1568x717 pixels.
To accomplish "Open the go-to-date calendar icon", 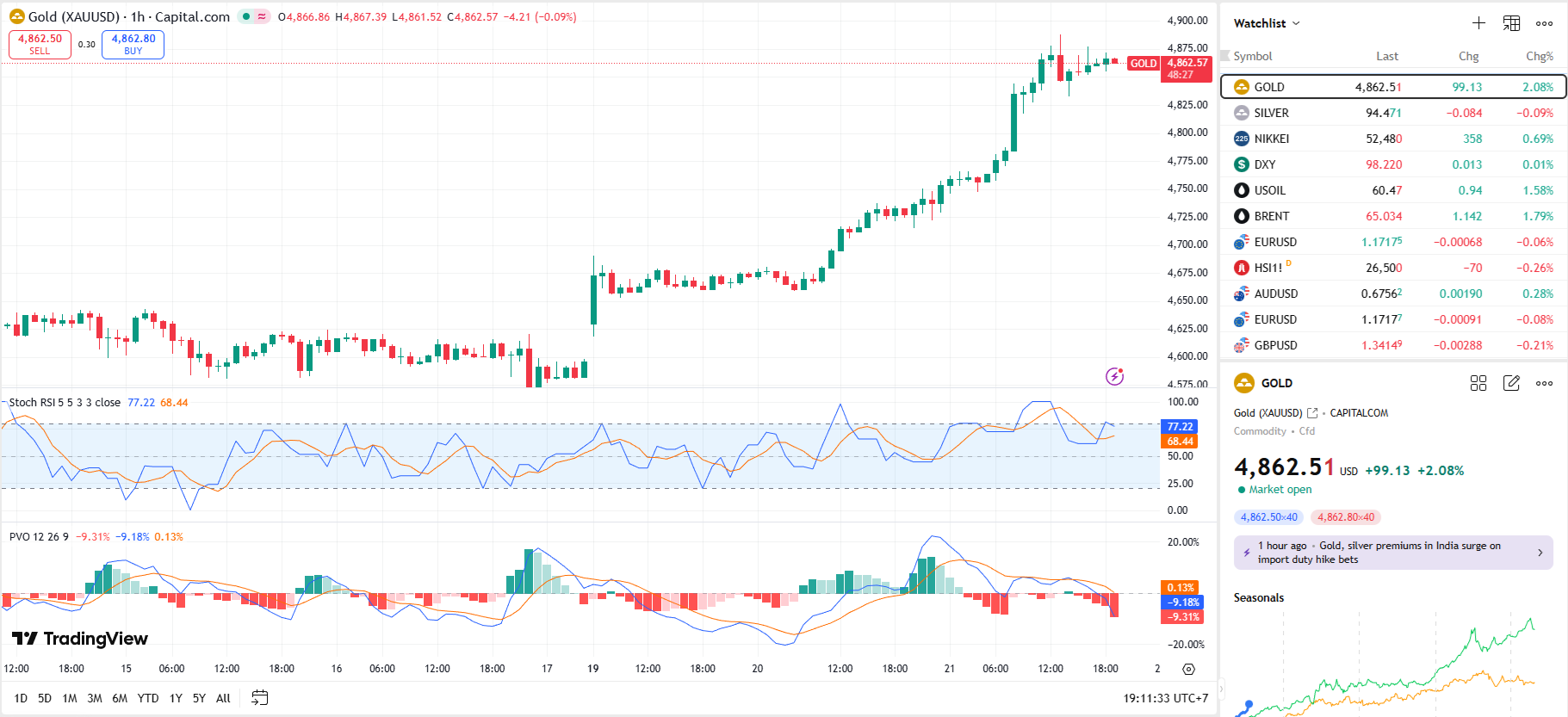I will 259,698.
